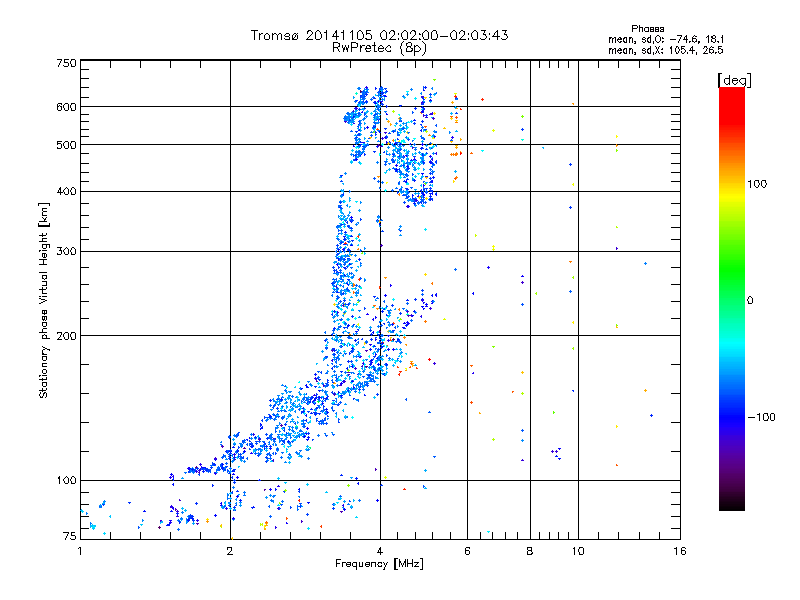Click the 'Phases' header text
The width and height of the screenshot is (800, 600).
click(647, 29)
